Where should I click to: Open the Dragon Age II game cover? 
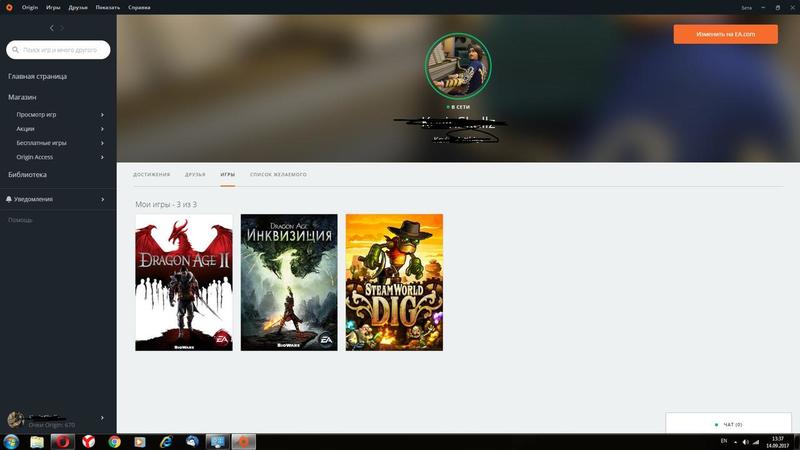tap(184, 282)
